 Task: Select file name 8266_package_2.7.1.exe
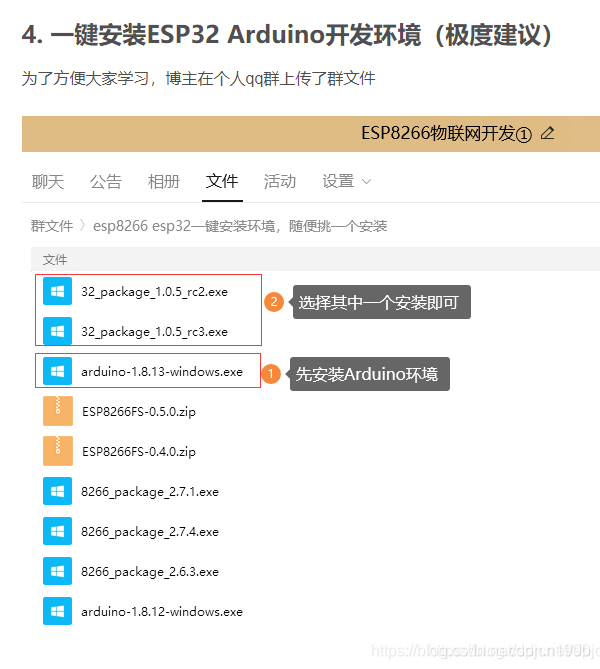[150, 492]
